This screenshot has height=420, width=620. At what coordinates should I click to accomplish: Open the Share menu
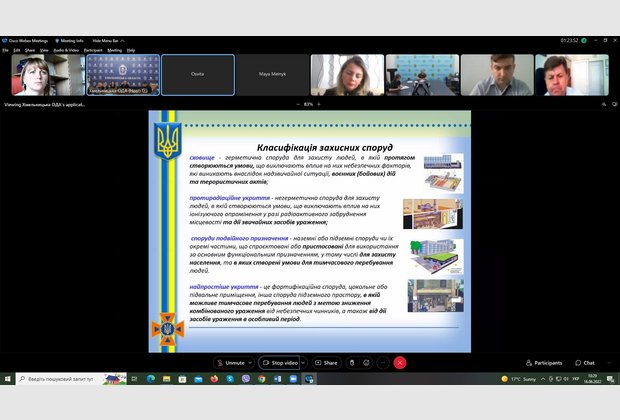point(30,50)
